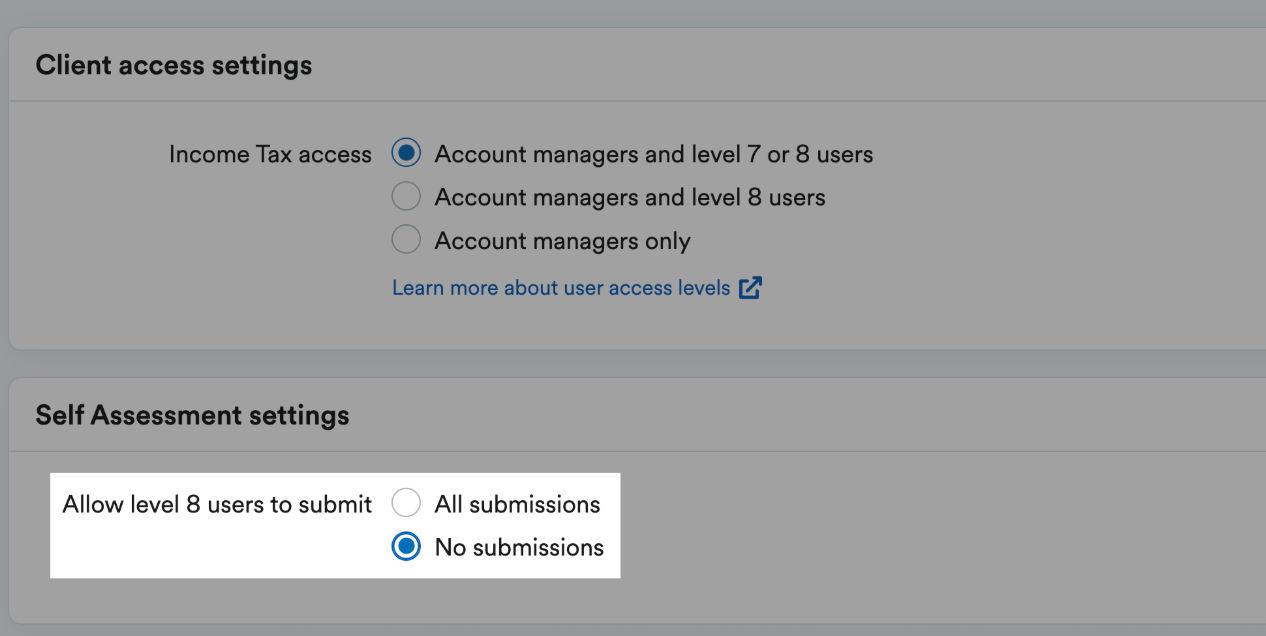Click the Income Tax access label
Viewport: 1266px width, 636px height.
point(270,155)
